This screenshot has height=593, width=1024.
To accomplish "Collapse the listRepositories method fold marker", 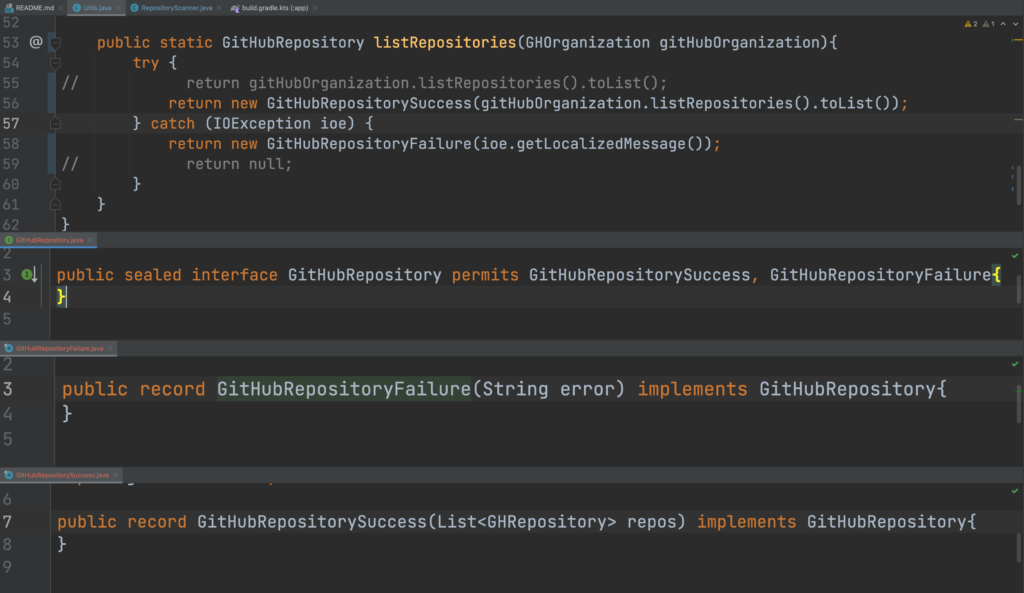I will click(x=56, y=43).
